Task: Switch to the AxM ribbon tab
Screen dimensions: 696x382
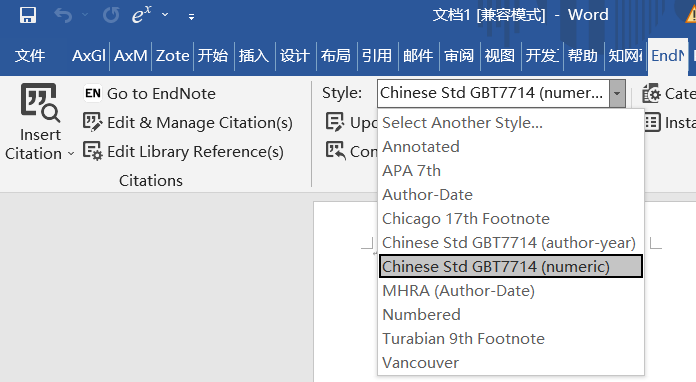Action: [x=130, y=56]
